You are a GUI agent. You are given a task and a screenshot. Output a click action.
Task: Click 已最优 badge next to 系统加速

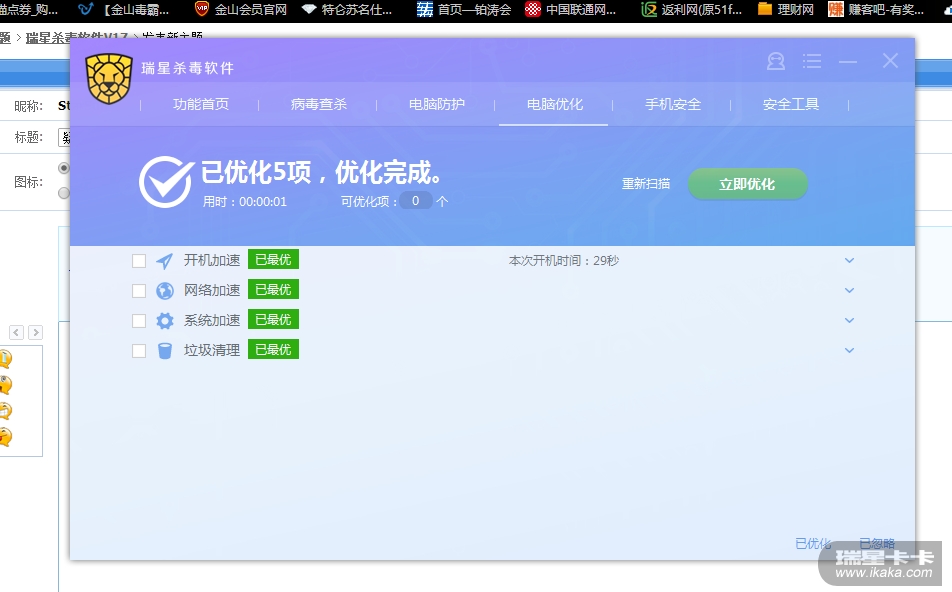tap(273, 319)
